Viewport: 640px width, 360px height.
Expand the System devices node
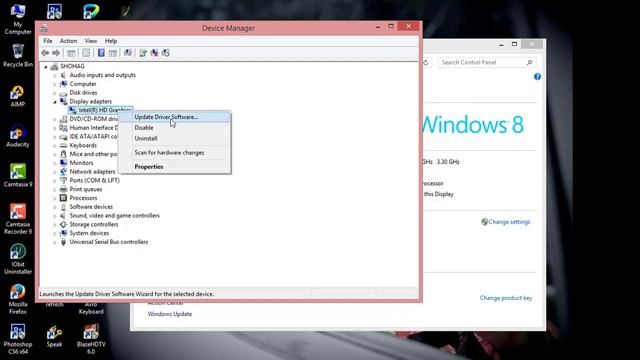click(x=55, y=233)
